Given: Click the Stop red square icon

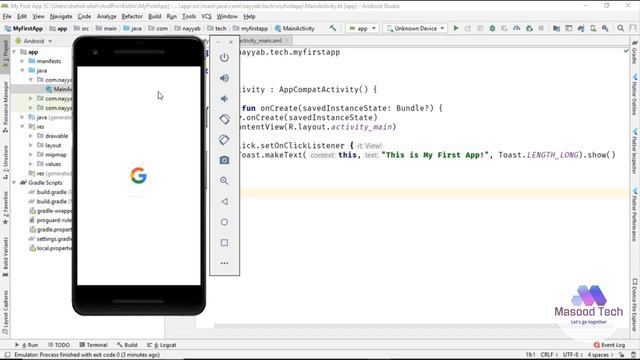Looking at the screenshot, I should (541, 28).
